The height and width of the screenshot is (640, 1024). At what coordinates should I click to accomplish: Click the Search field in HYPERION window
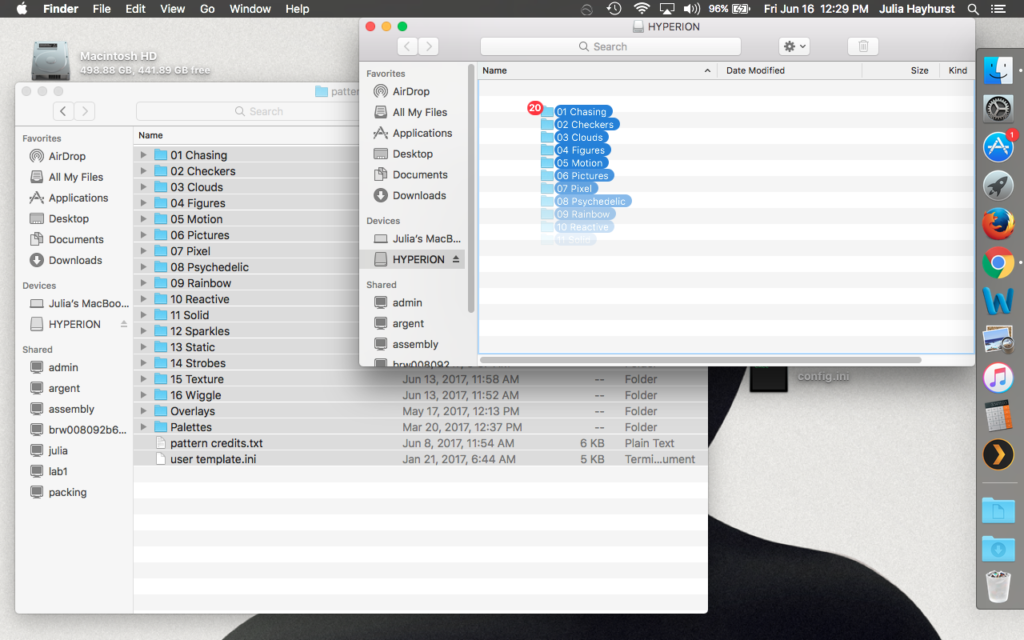611,46
